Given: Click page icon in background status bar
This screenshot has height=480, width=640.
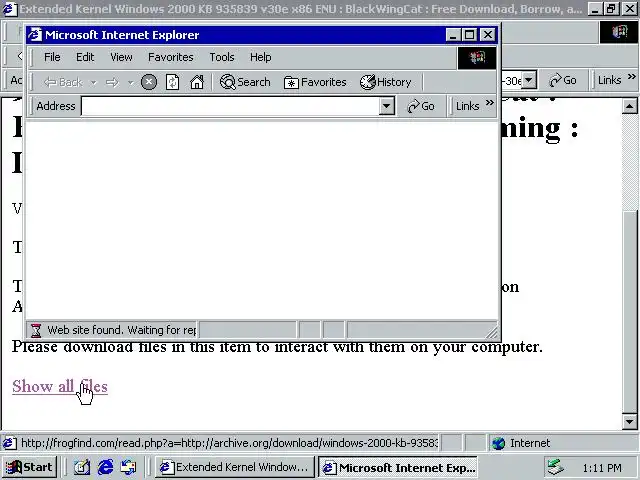Looking at the screenshot, I should (x=10, y=443).
